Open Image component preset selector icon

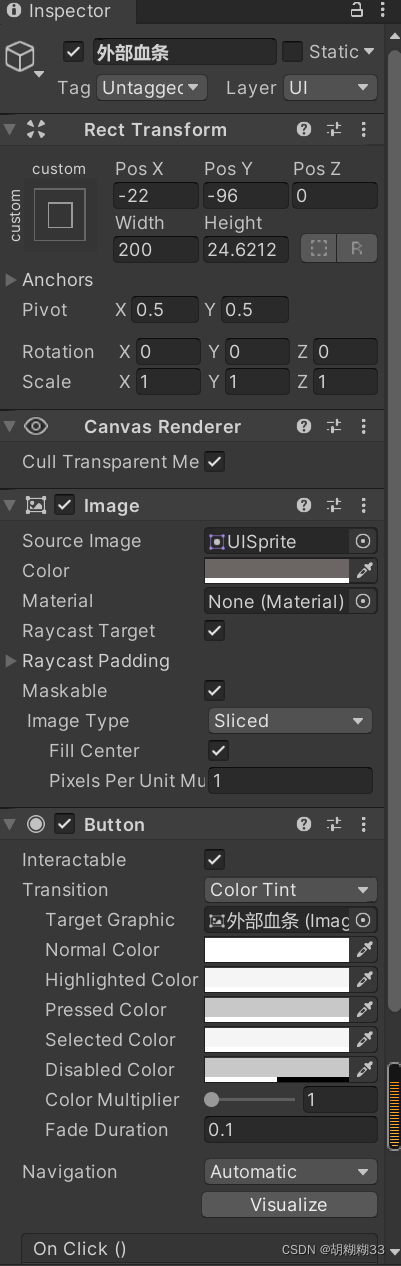click(x=334, y=505)
